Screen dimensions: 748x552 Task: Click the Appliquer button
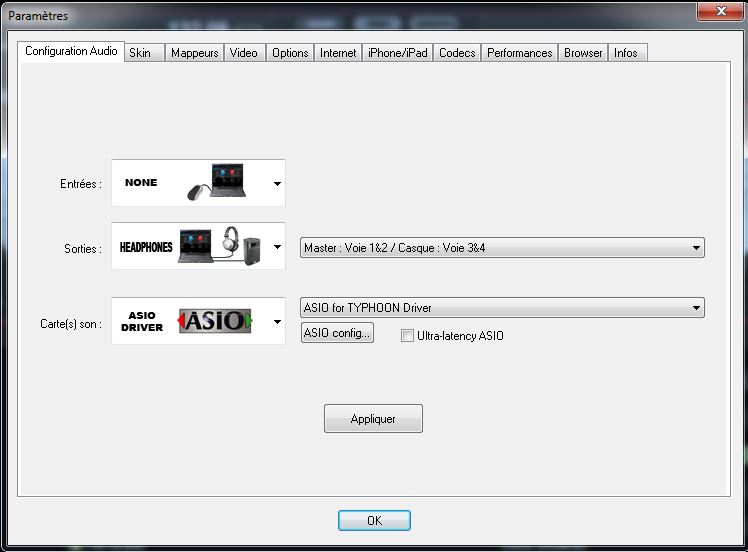pyautogui.click(x=373, y=418)
